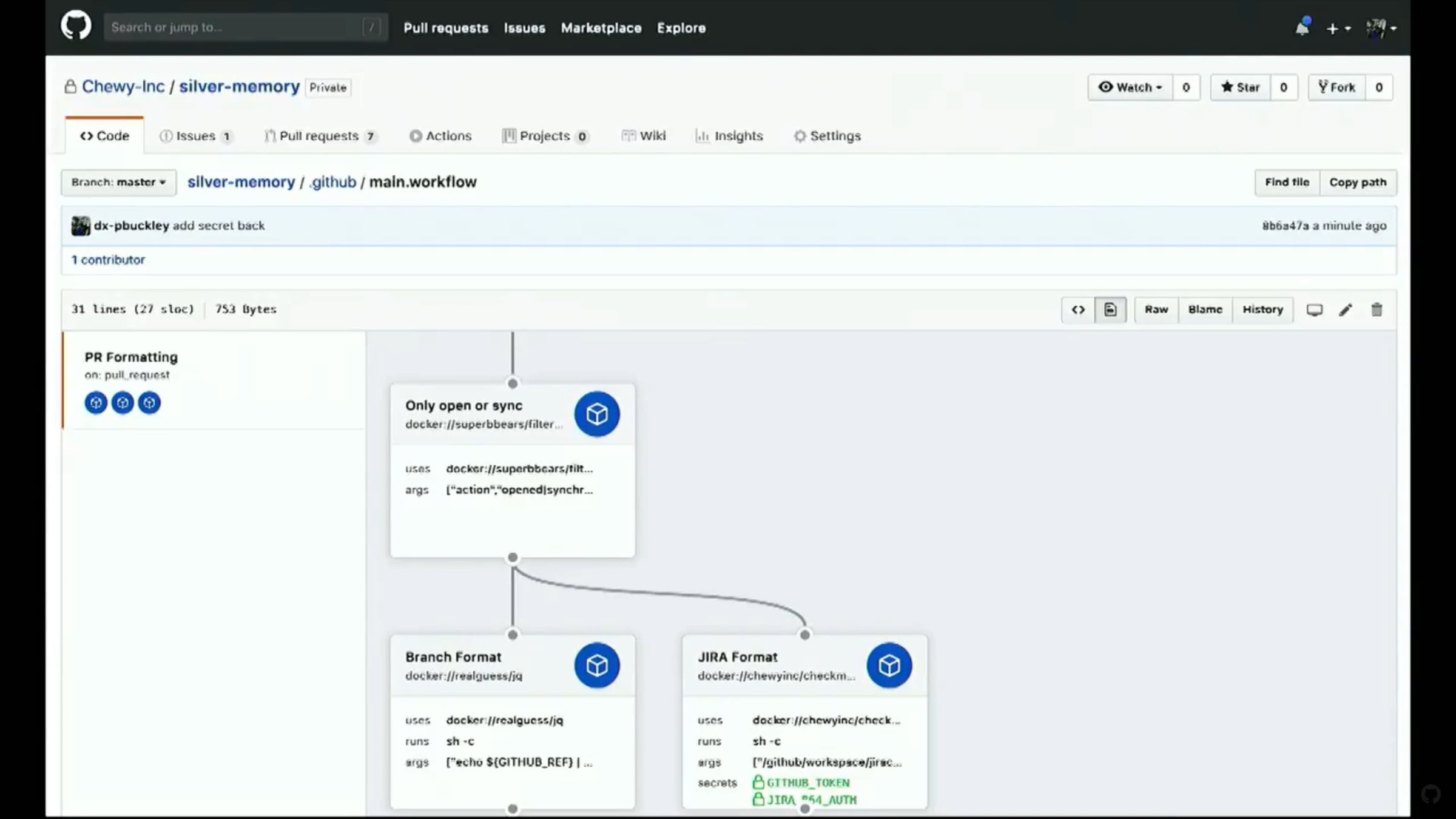Image resolution: width=1456 pixels, height=819 pixels.
Task: Go to Explore
Action: tap(681, 28)
